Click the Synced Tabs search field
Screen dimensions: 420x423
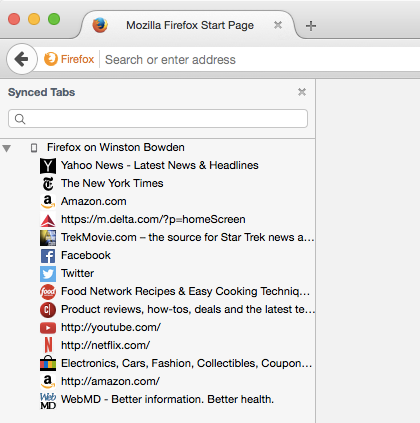[x=158, y=119]
